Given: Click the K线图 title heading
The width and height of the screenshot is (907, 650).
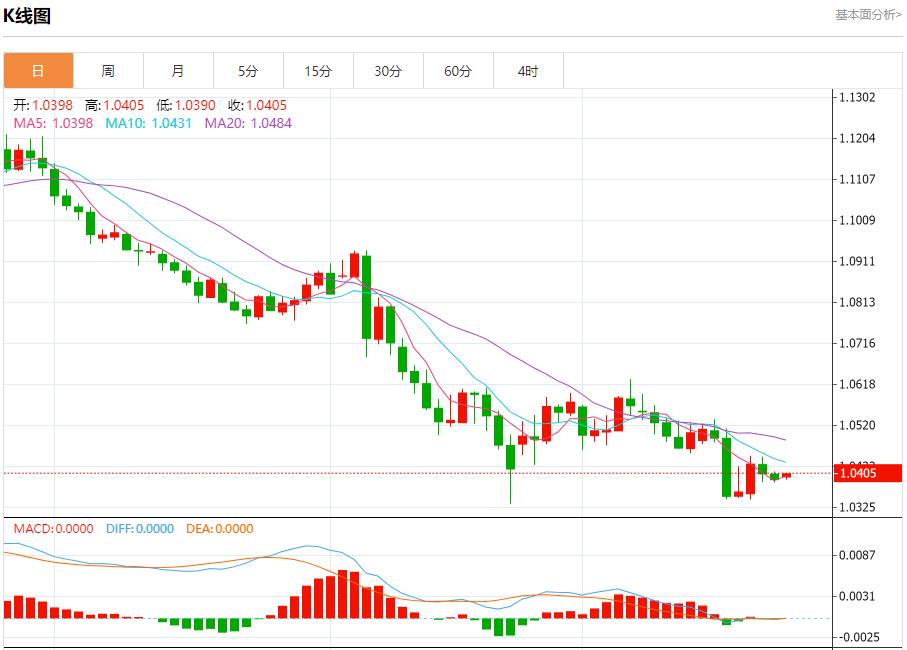Looking at the screenshot, I should [27, 16].
